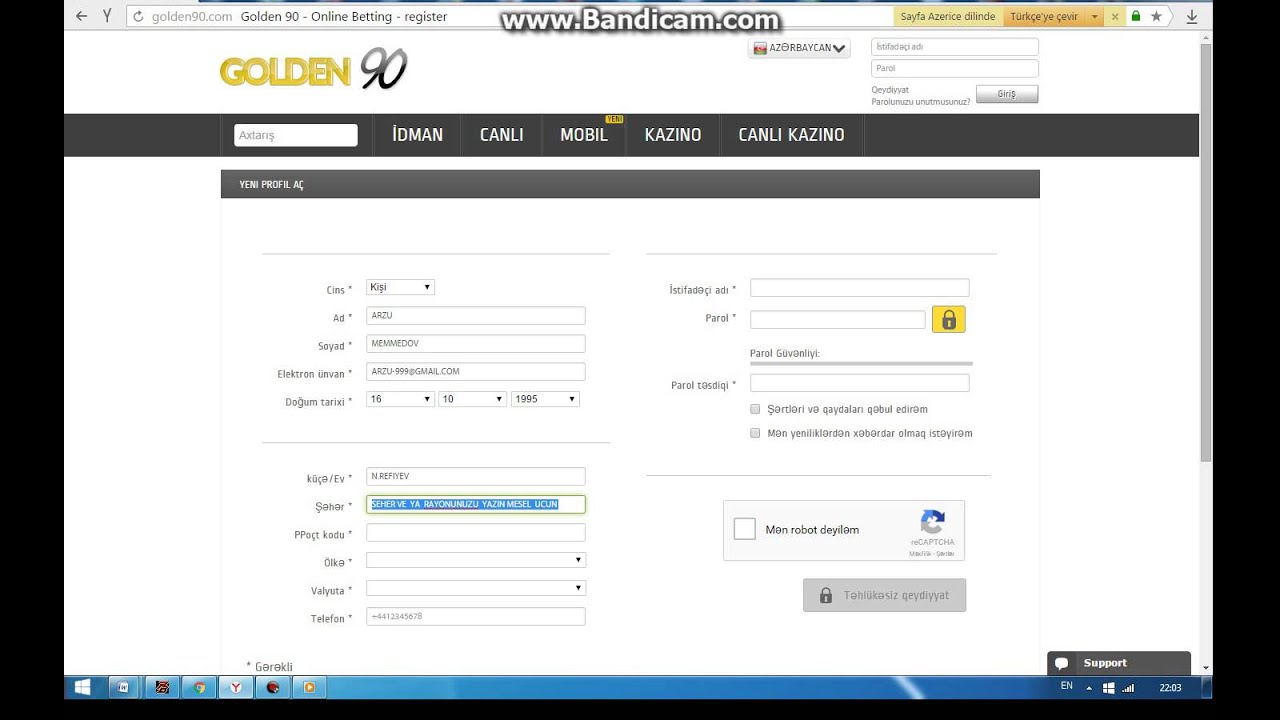This screenshot has height=720, width=1280.
Task: Click registration İstifadəçi adı field
Action: pos(860,288)
